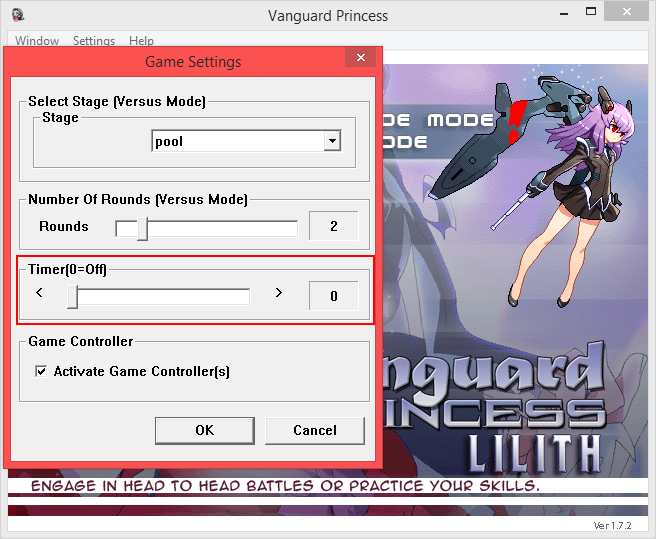Click the Stage combo box showing pool
656x539 pixels.
(246, 141)
